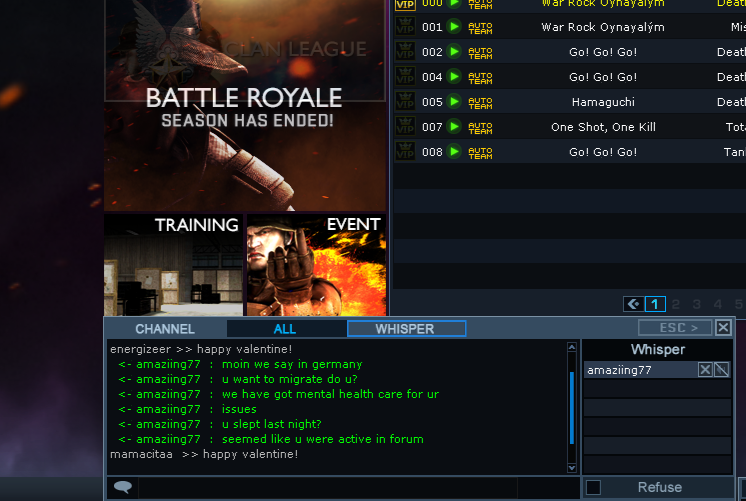746x501 pixels.
Task: Click the 'moin we say in germany' message
Action: point(292,364)
